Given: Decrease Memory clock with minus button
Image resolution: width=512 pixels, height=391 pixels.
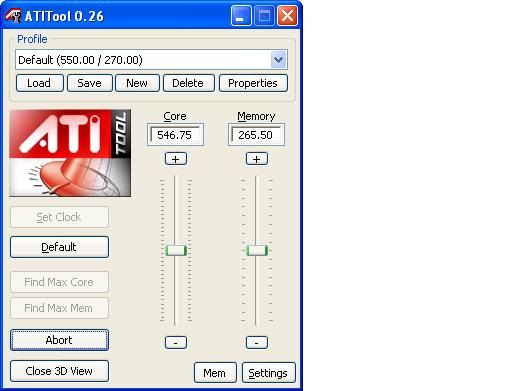Looking at the screenshot, I should point(256,342).
